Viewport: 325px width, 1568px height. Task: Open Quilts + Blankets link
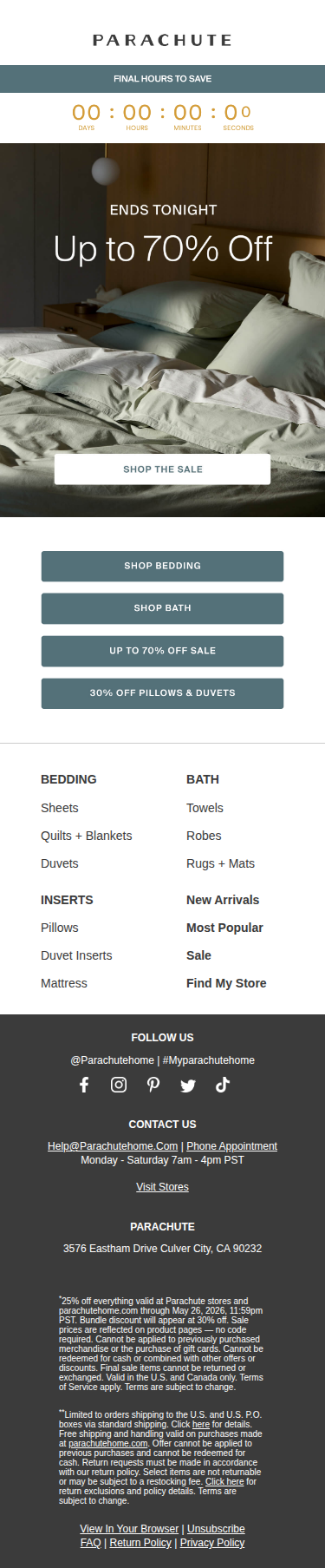click(87, 836)
